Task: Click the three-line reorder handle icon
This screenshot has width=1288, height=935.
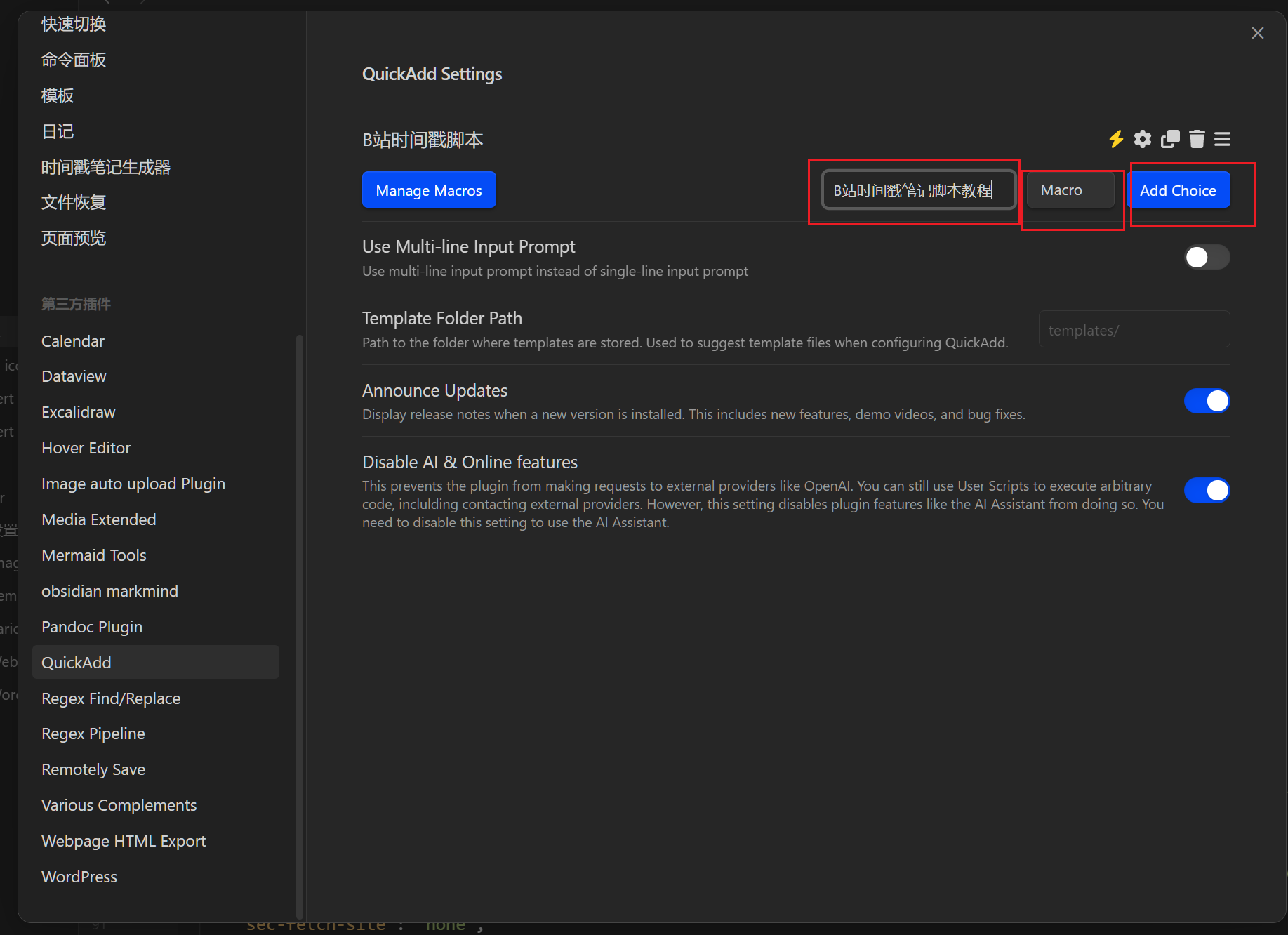Action: coord(1222,139)
